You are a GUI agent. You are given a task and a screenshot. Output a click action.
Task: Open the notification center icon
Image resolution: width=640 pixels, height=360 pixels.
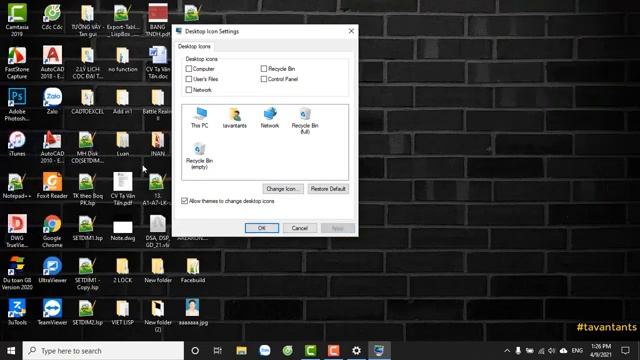click(625, 351)
